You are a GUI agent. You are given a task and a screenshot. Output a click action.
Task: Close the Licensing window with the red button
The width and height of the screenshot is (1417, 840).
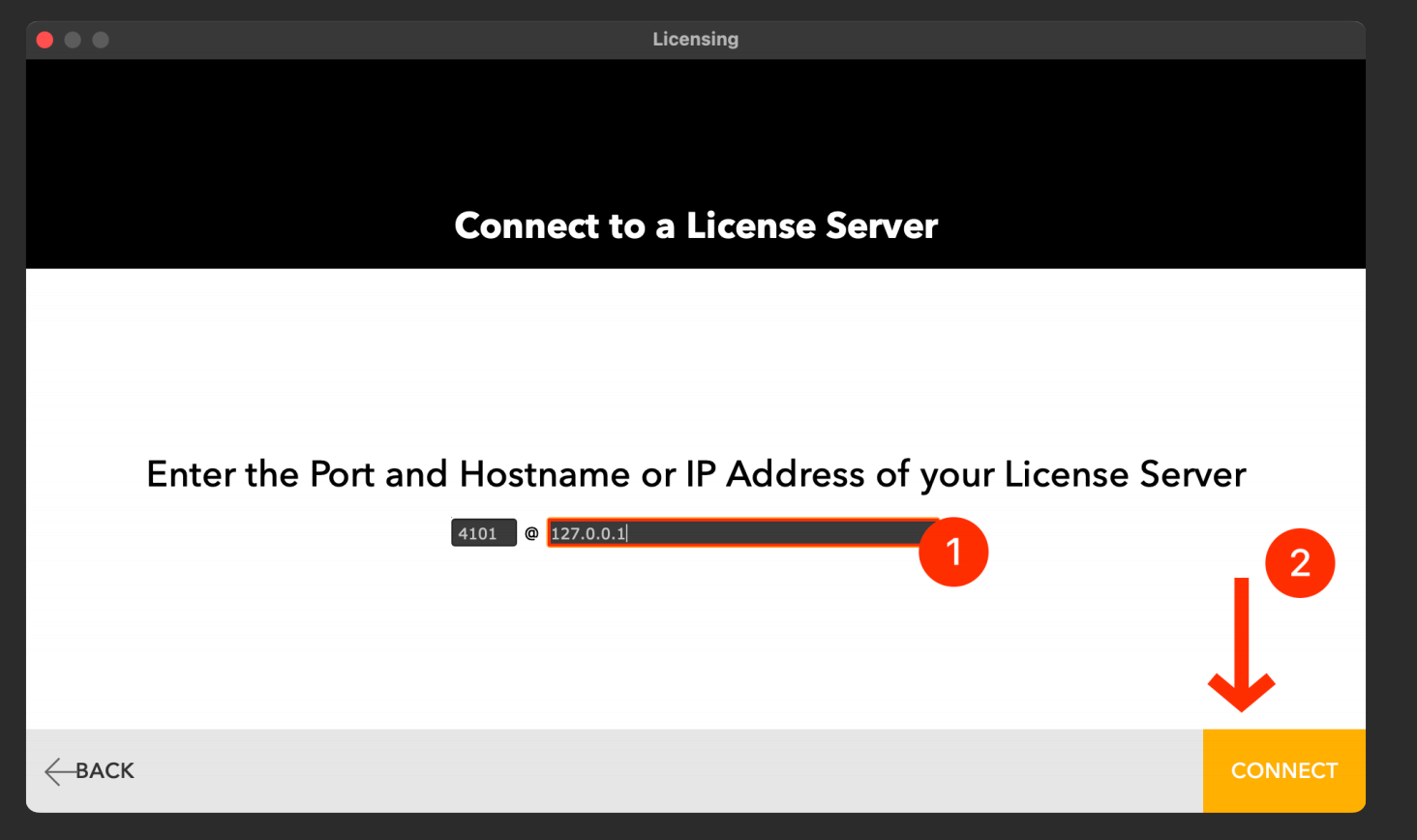click(45, 40)
